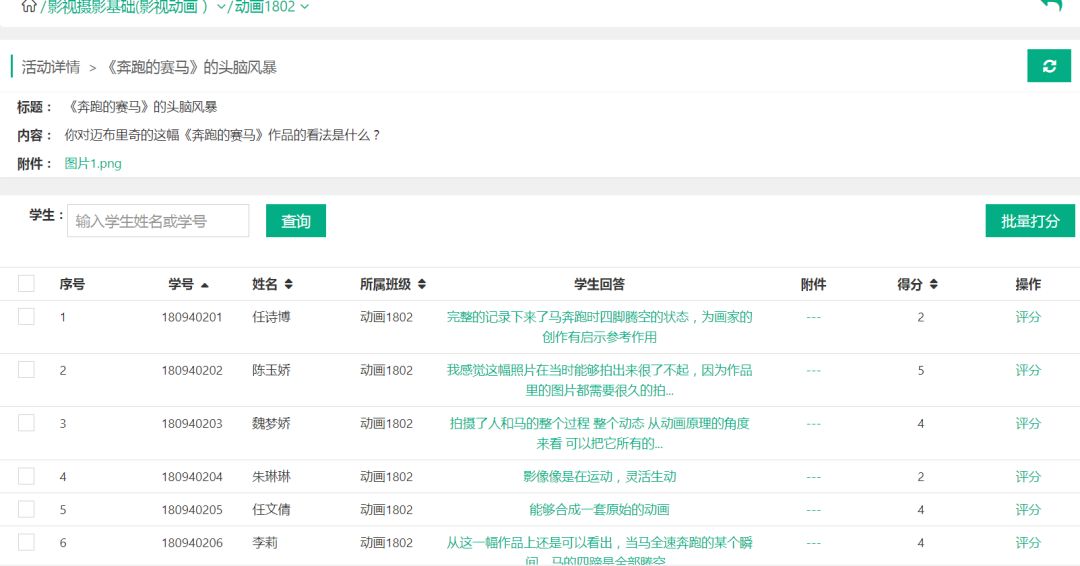
Task: Check the box for student 任诗博
Action: pos(26,317)
